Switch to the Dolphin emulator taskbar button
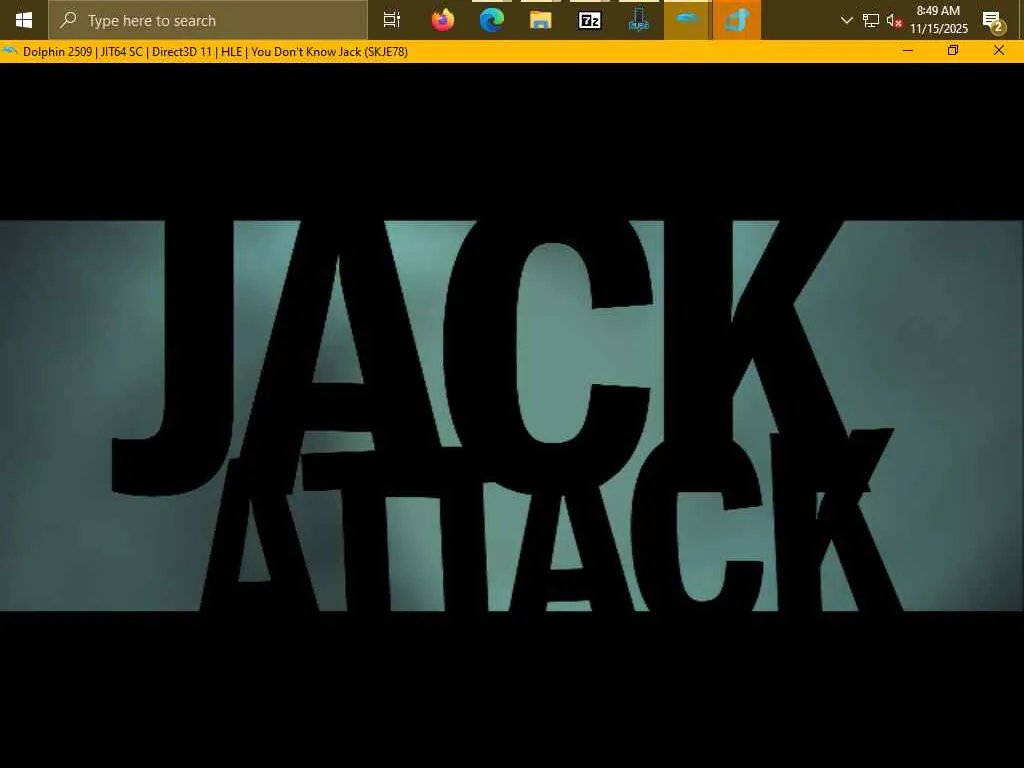Screen dimensions: 1024x768 687,20
